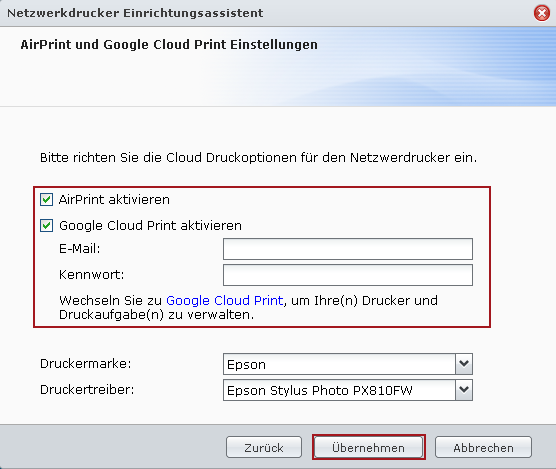The image size is (556, 469).
Task: Open the Druckermarke combo box showing Epson
Action: (339, 364)
